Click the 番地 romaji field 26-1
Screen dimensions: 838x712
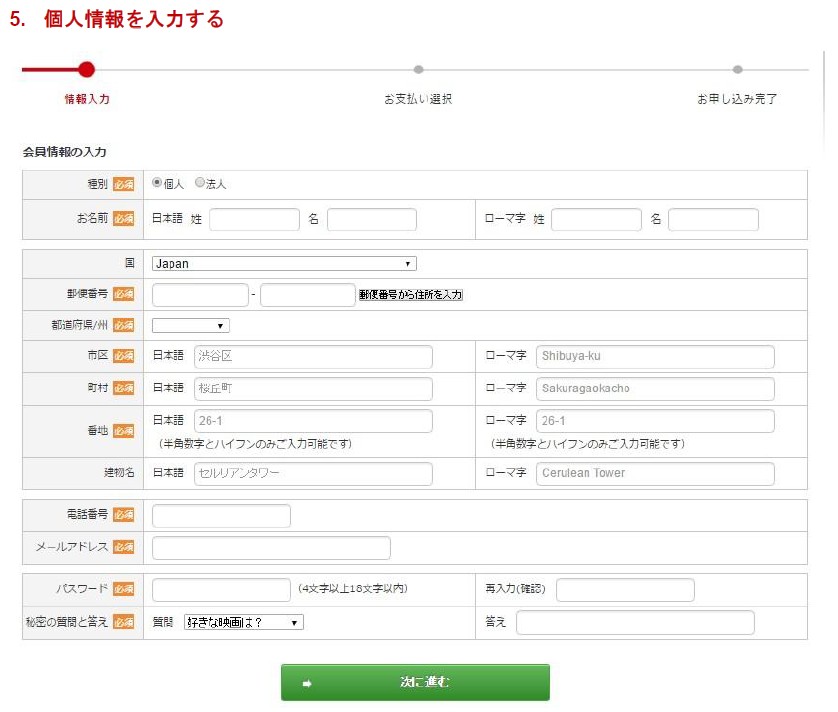655,421
